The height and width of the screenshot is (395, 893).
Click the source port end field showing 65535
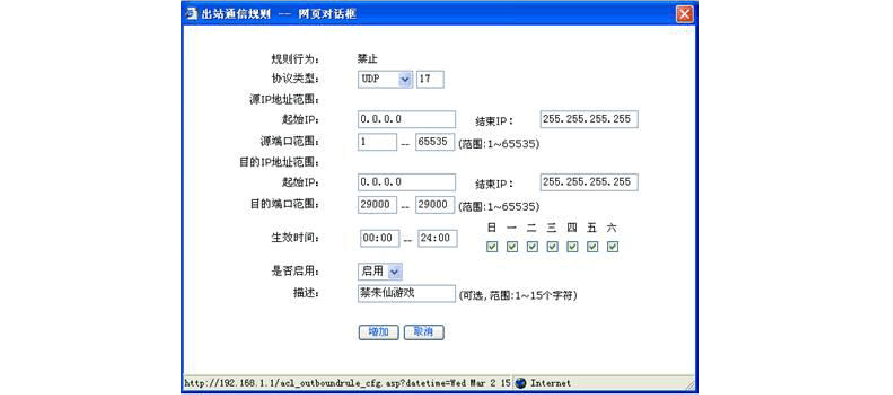pyautogui.click(x=435, y=142)
